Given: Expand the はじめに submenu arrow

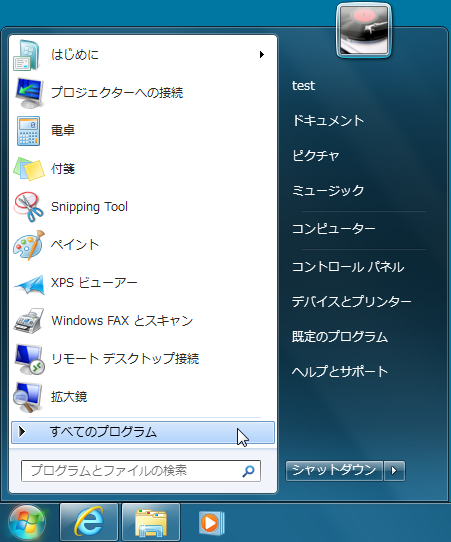Looking at the screenshot, I should [x=262, y=55].
